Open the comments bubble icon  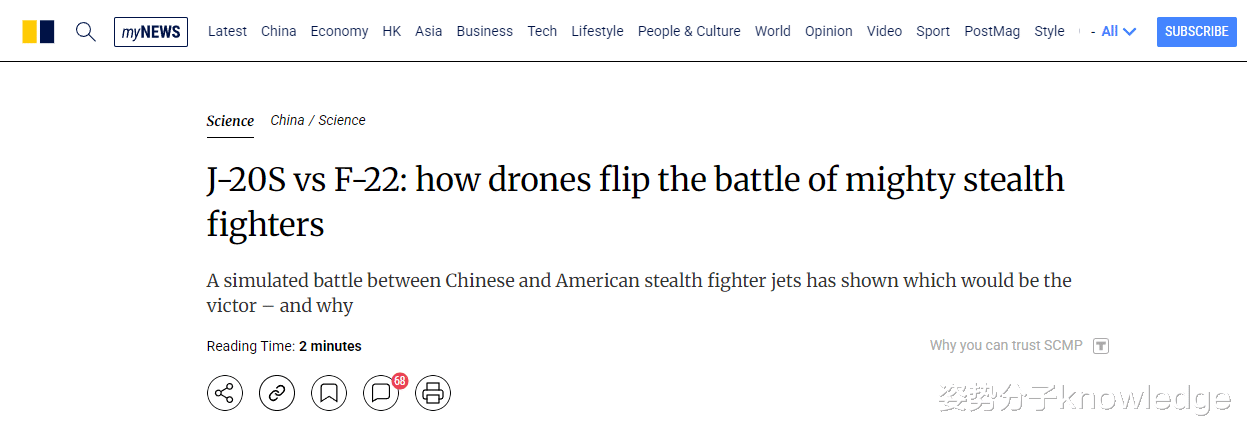[x=381, y=393]
